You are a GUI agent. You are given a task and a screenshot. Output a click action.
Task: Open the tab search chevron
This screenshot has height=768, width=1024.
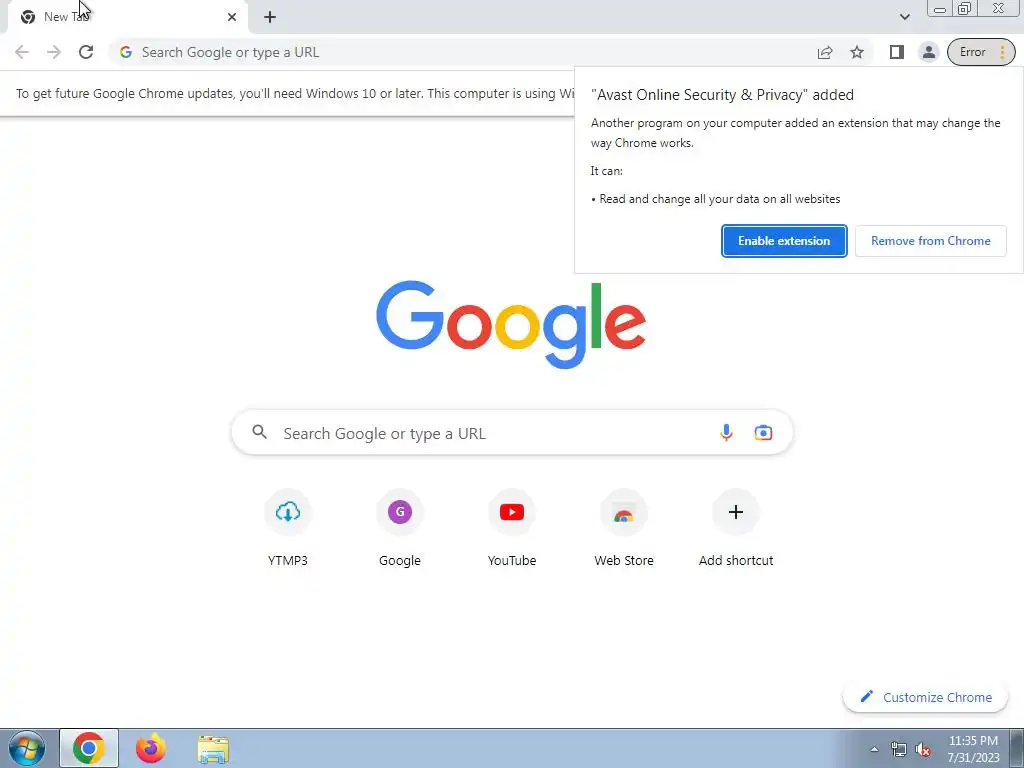pos(904,17)
